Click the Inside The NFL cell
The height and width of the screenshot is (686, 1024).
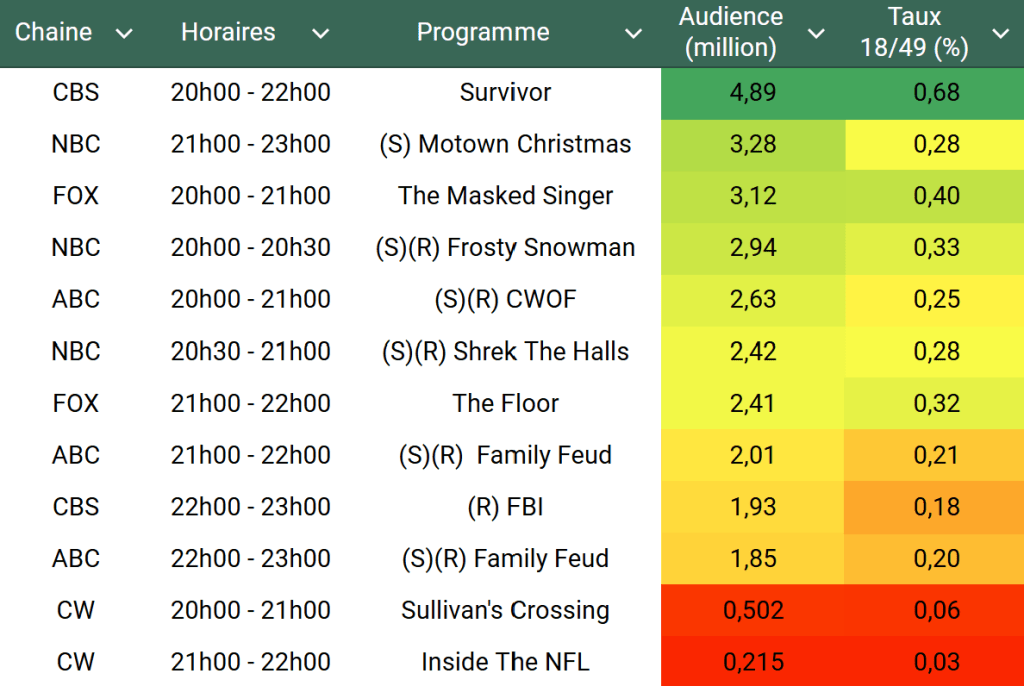505,662
